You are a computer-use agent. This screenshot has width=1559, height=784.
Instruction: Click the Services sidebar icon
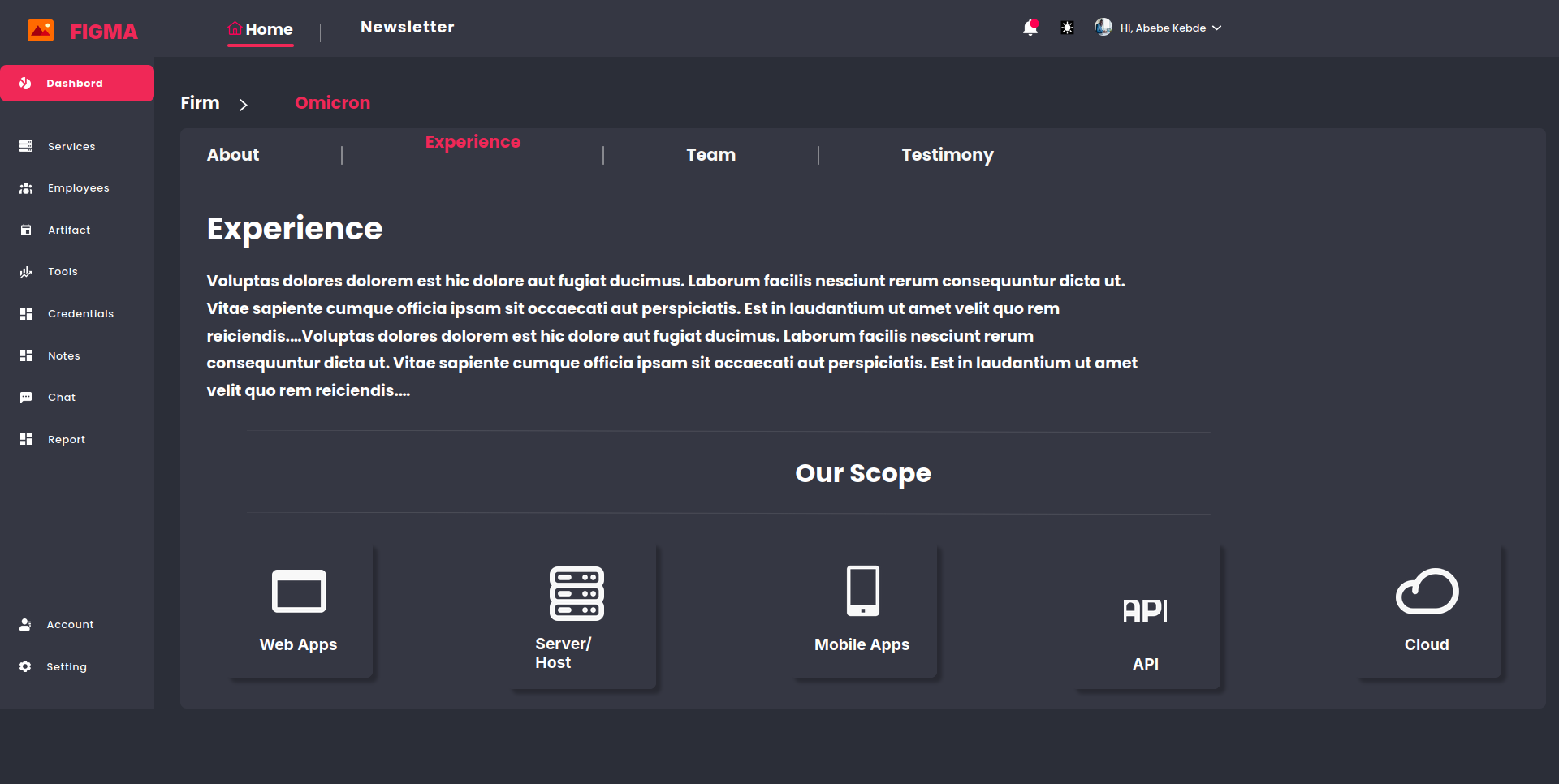tap(26, 146)
